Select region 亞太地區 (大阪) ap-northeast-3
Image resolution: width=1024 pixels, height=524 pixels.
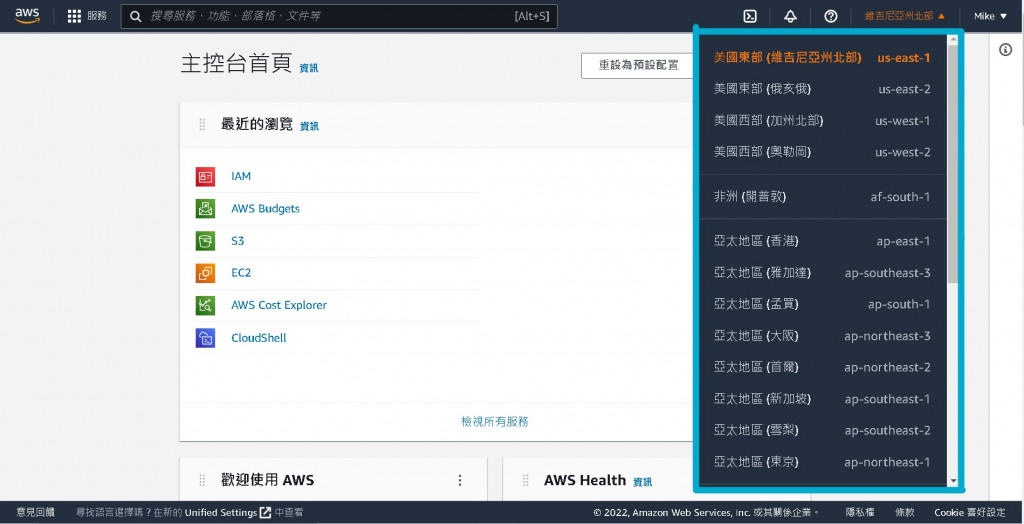coord(822,336)
